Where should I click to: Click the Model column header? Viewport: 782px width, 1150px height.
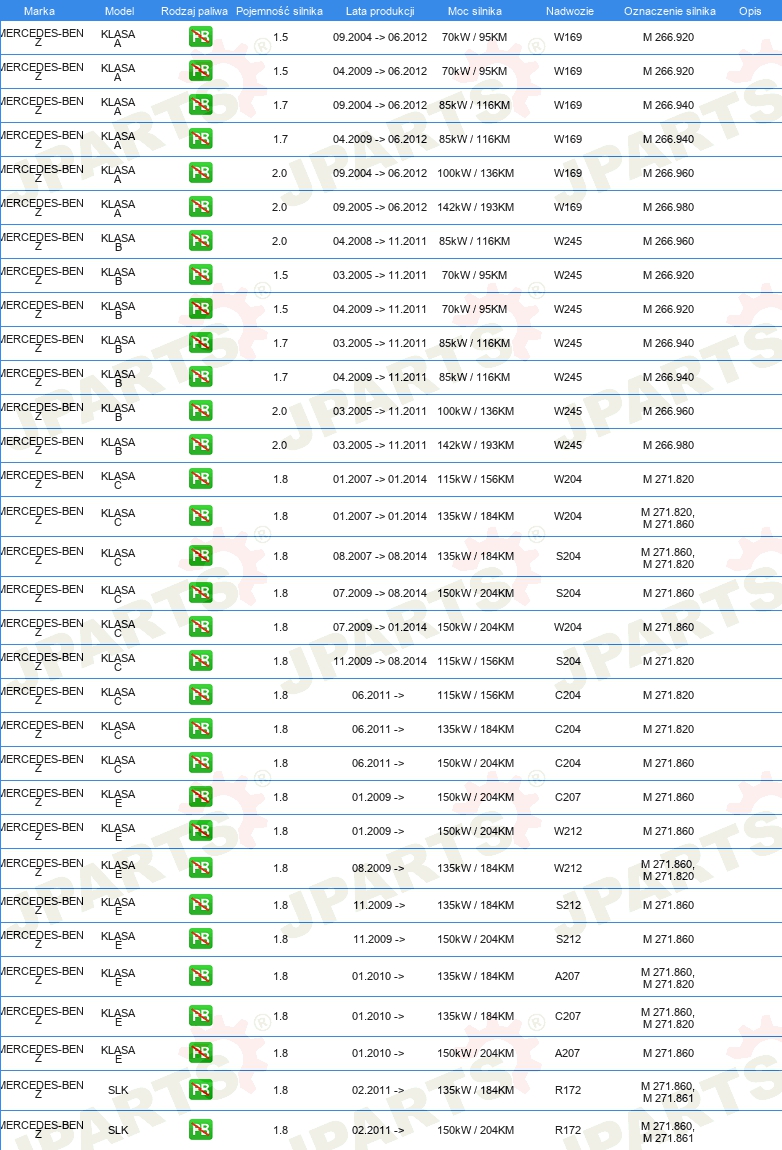(x=119, y=11)
